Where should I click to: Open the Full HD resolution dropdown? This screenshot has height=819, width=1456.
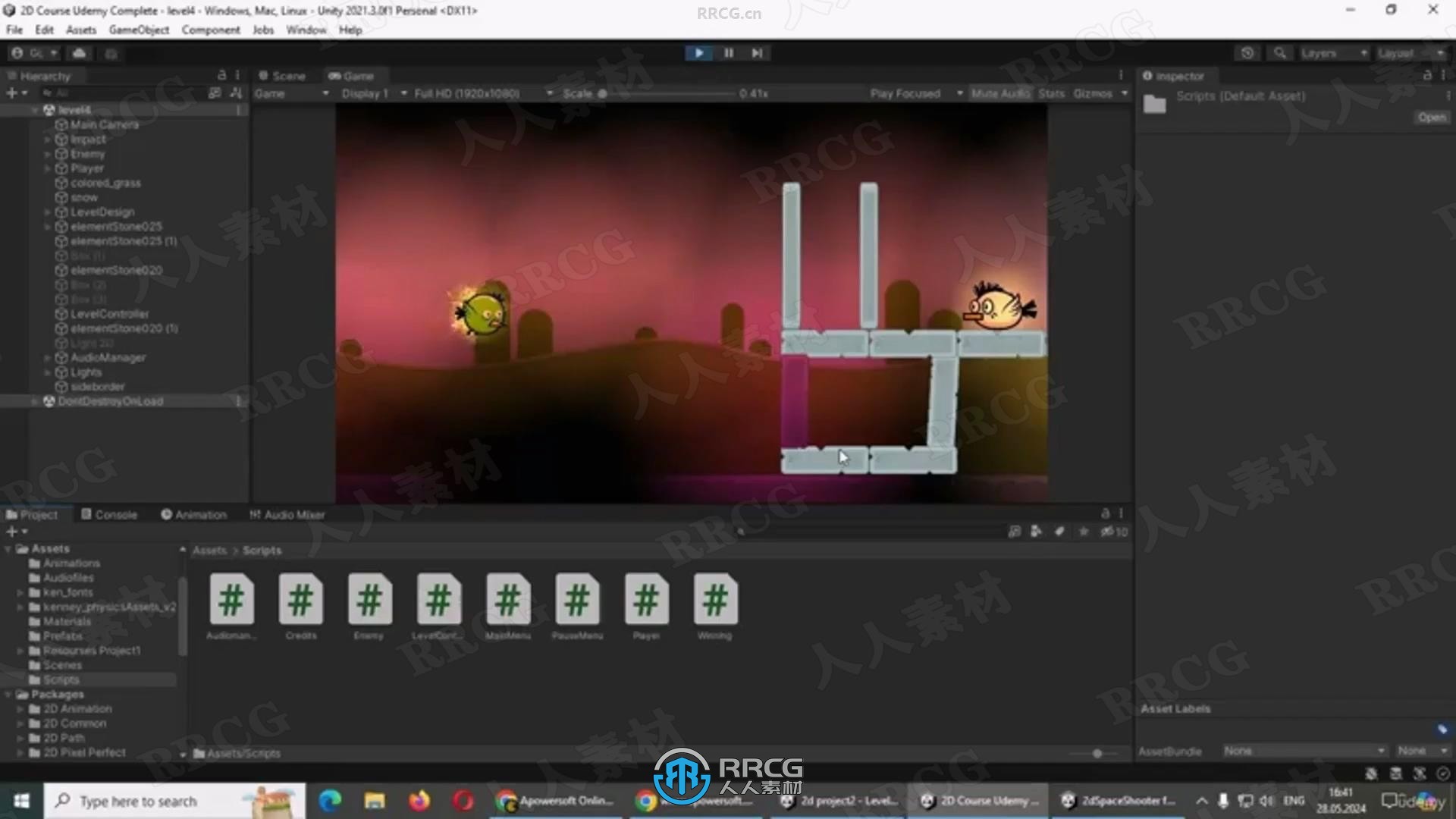pyautogui.click(x=484, y=93)
